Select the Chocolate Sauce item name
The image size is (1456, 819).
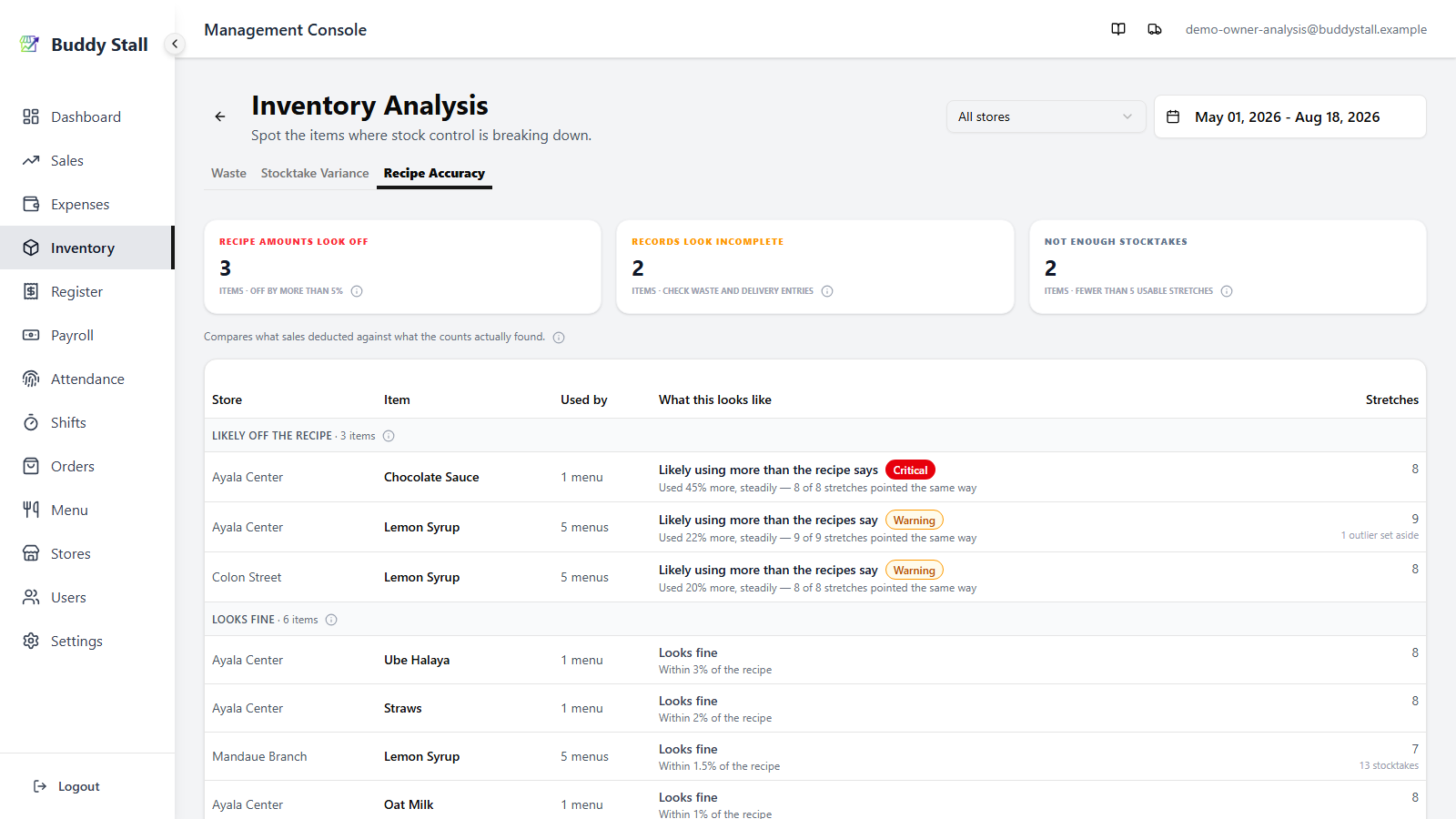[431, 477]
